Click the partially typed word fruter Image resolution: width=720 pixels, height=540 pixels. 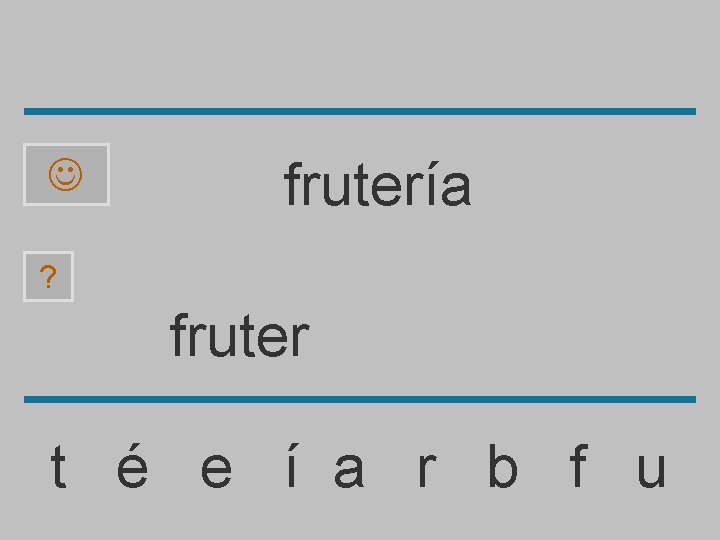(x=240, y=336)
